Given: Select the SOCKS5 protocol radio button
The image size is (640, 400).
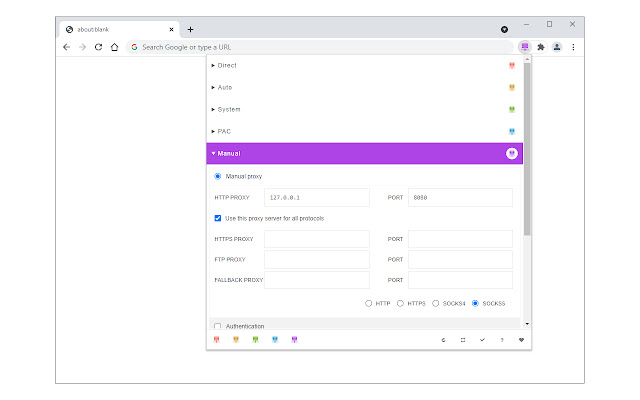Looking at the screenshot, I should pos(475,303).
